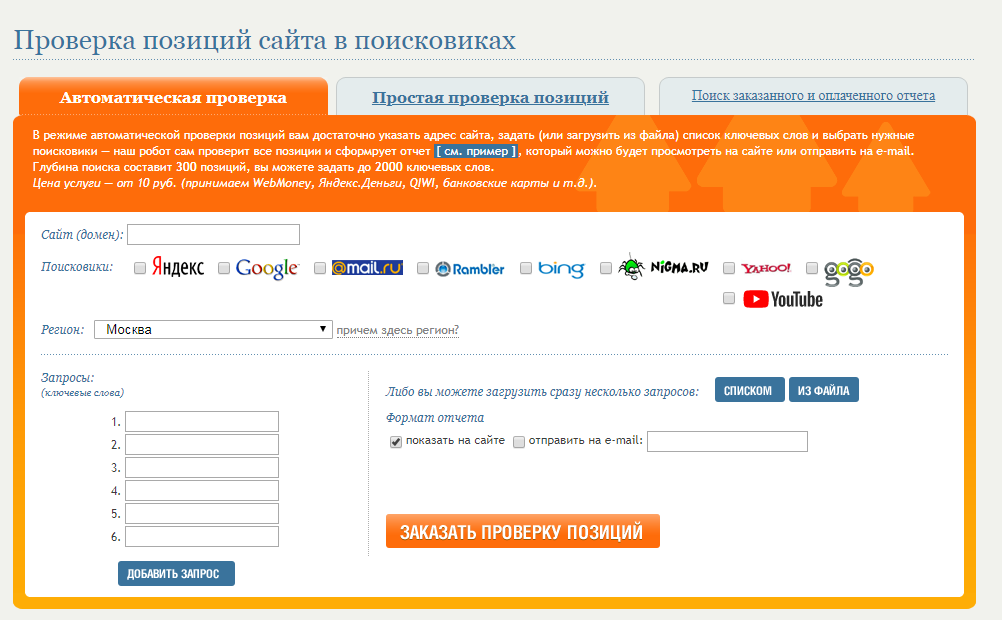
Task: Toggle the YouTube checkbox
Action: 728,298
